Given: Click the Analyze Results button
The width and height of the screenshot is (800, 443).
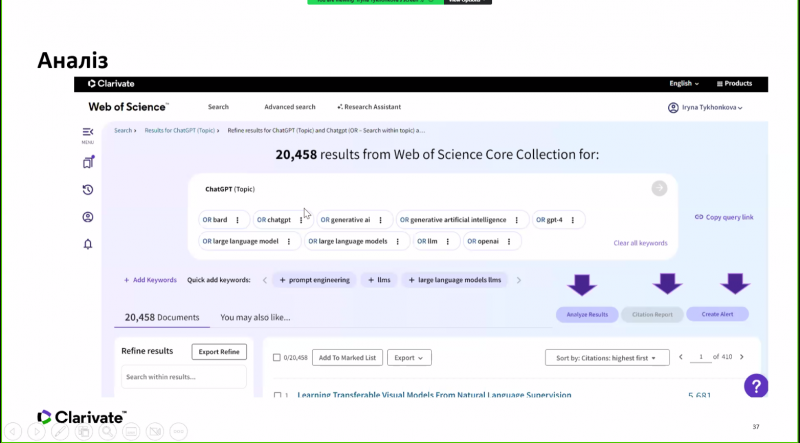Looking at the screenshot, I should 587,314.
